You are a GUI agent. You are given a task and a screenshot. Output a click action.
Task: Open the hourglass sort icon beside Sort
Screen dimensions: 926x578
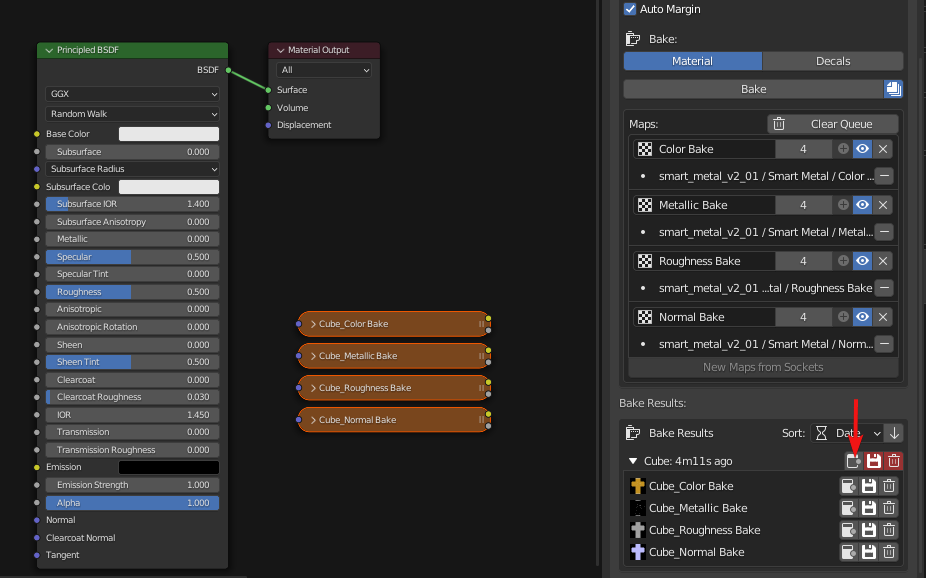[820, 433]
